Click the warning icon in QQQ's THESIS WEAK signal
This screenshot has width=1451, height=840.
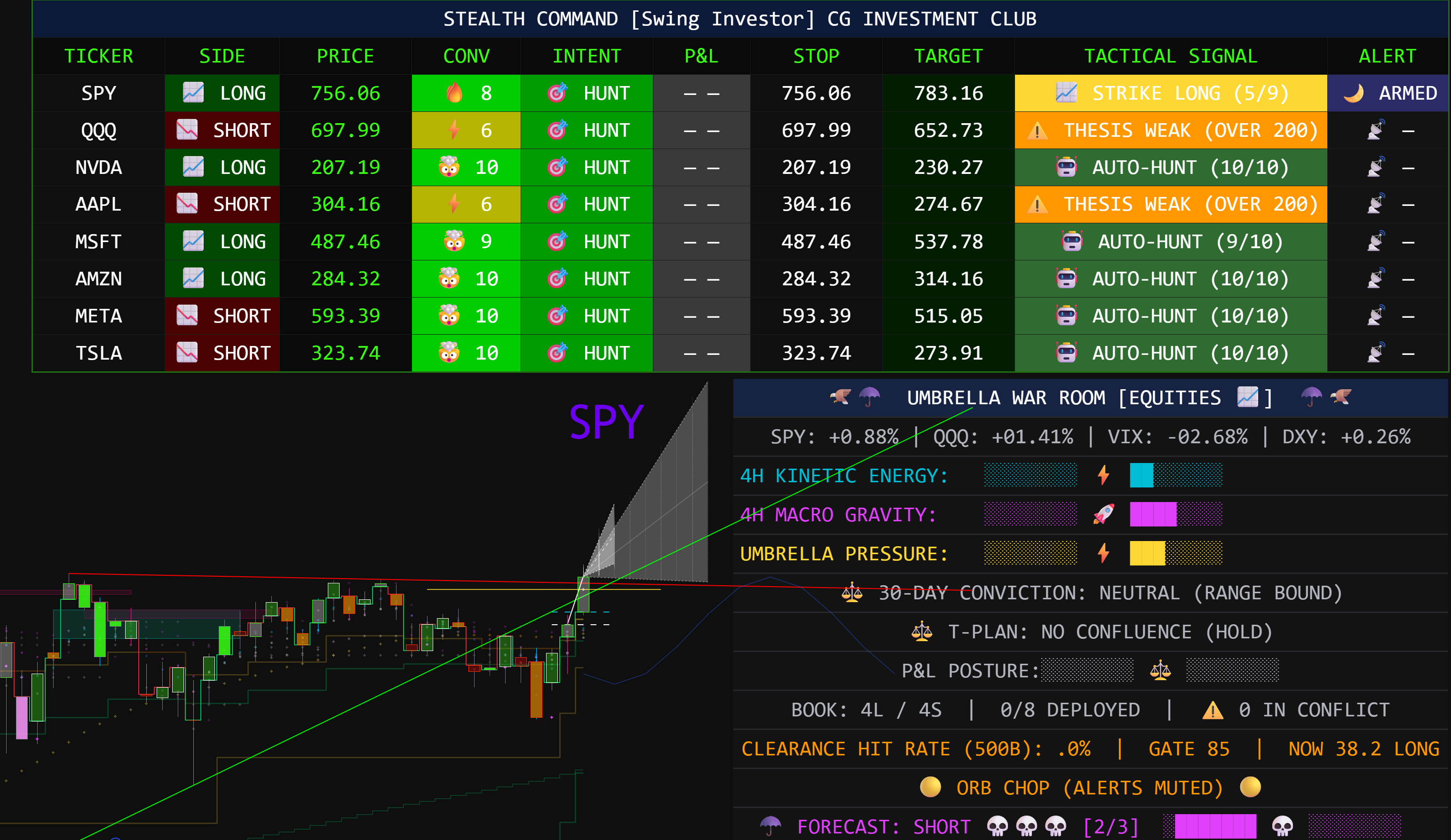tap(1038, 131)
